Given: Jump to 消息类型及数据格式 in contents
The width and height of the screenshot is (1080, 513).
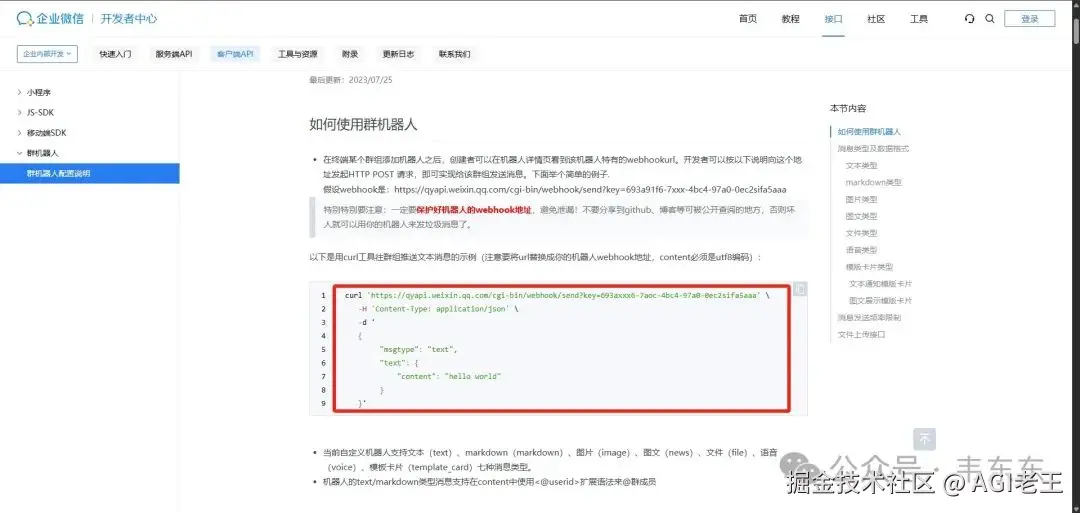Looking at the screenshot, I should coord(873,148).
